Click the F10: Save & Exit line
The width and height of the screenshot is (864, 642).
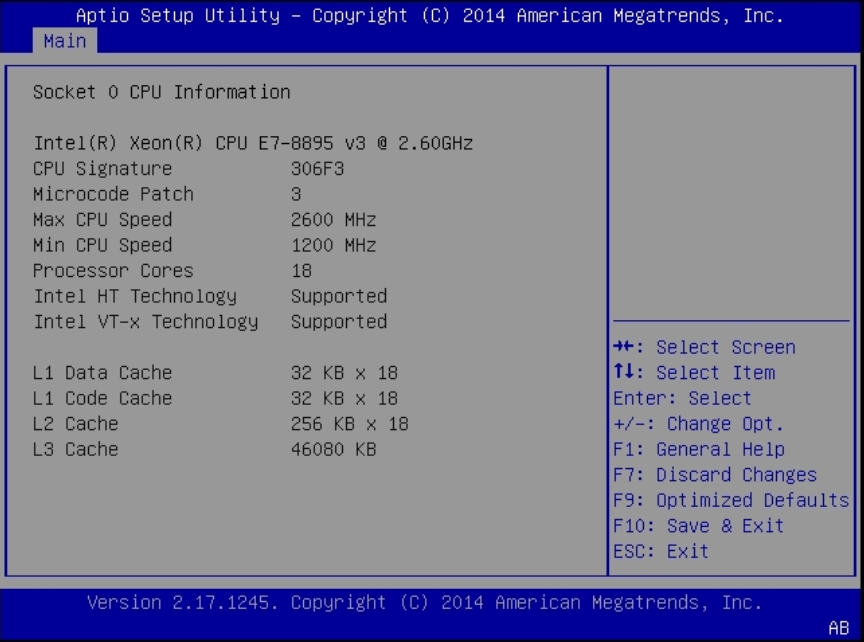coord(699,526)
